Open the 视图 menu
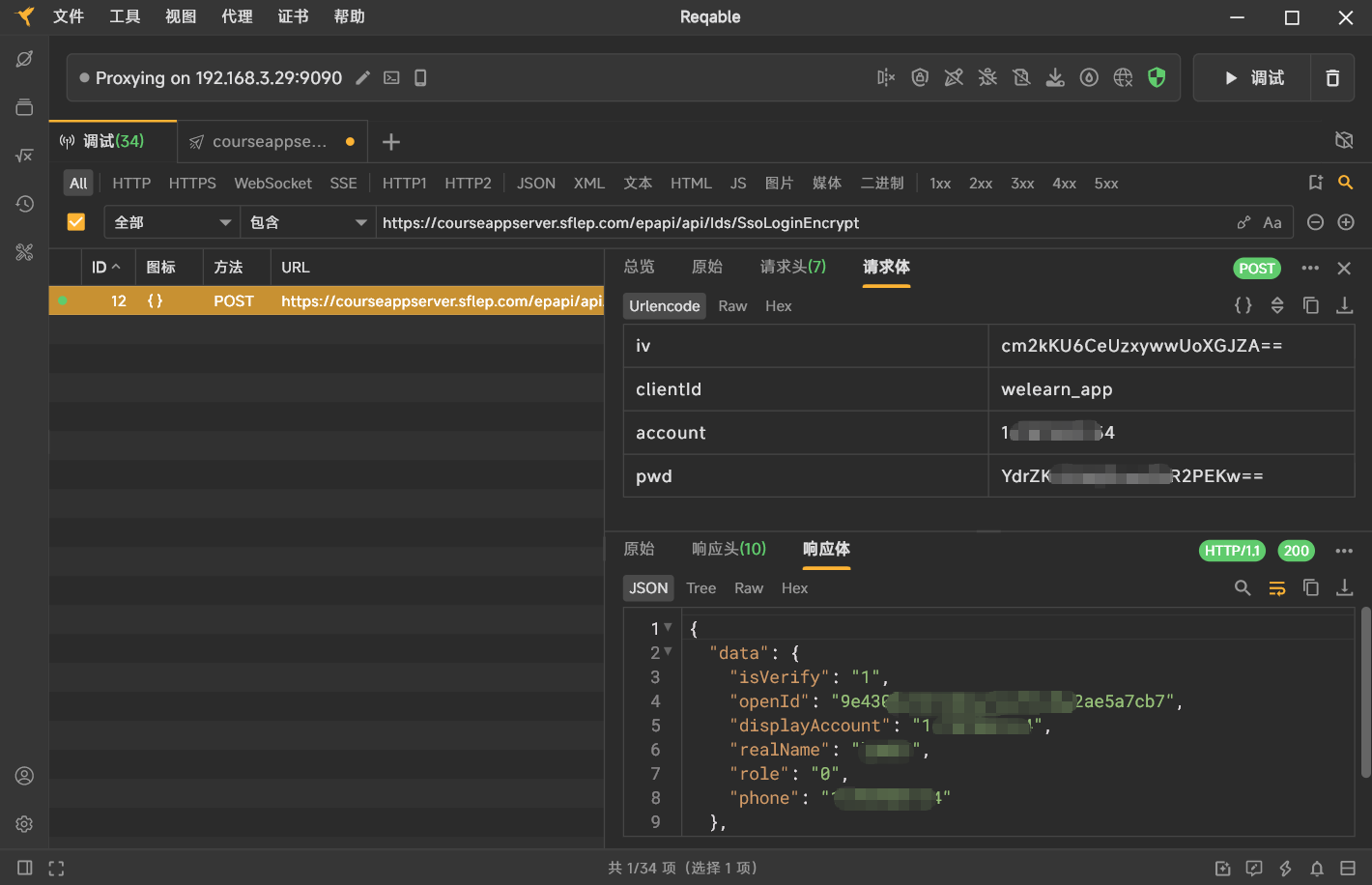 181,16
